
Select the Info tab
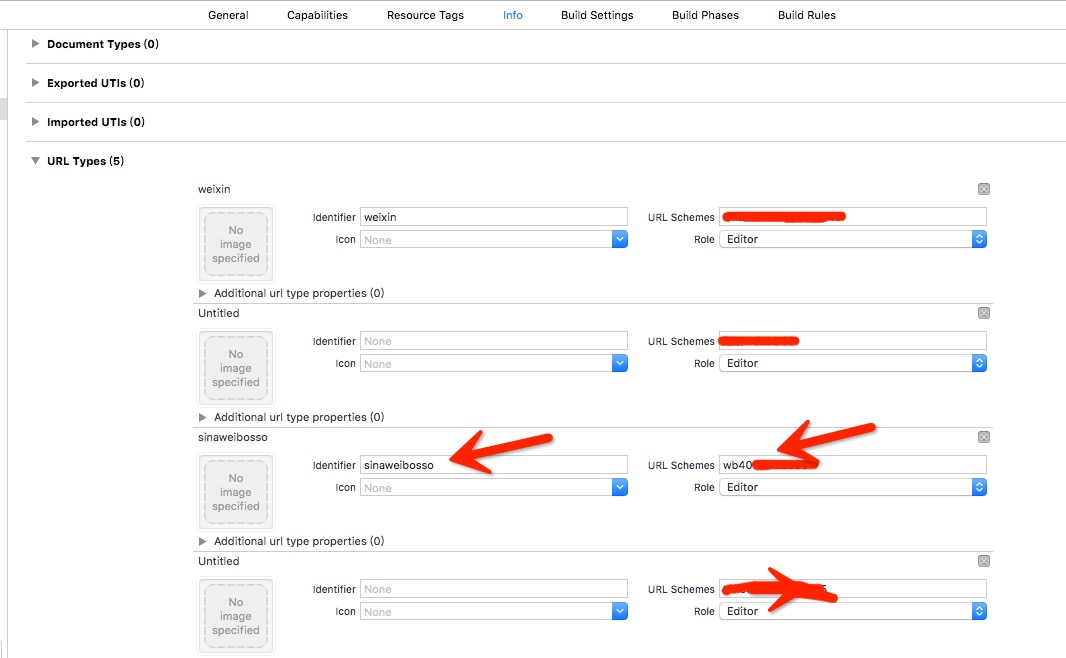click(513, 15)
